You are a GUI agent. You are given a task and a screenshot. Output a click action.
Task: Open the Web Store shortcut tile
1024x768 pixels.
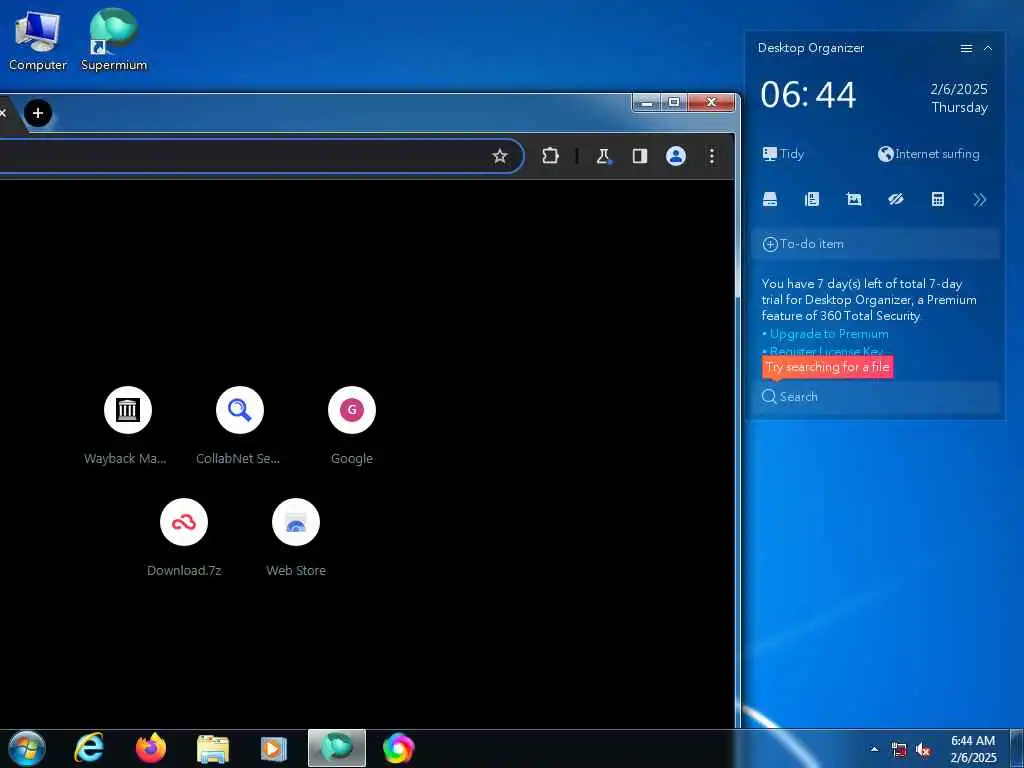point(296,537)
